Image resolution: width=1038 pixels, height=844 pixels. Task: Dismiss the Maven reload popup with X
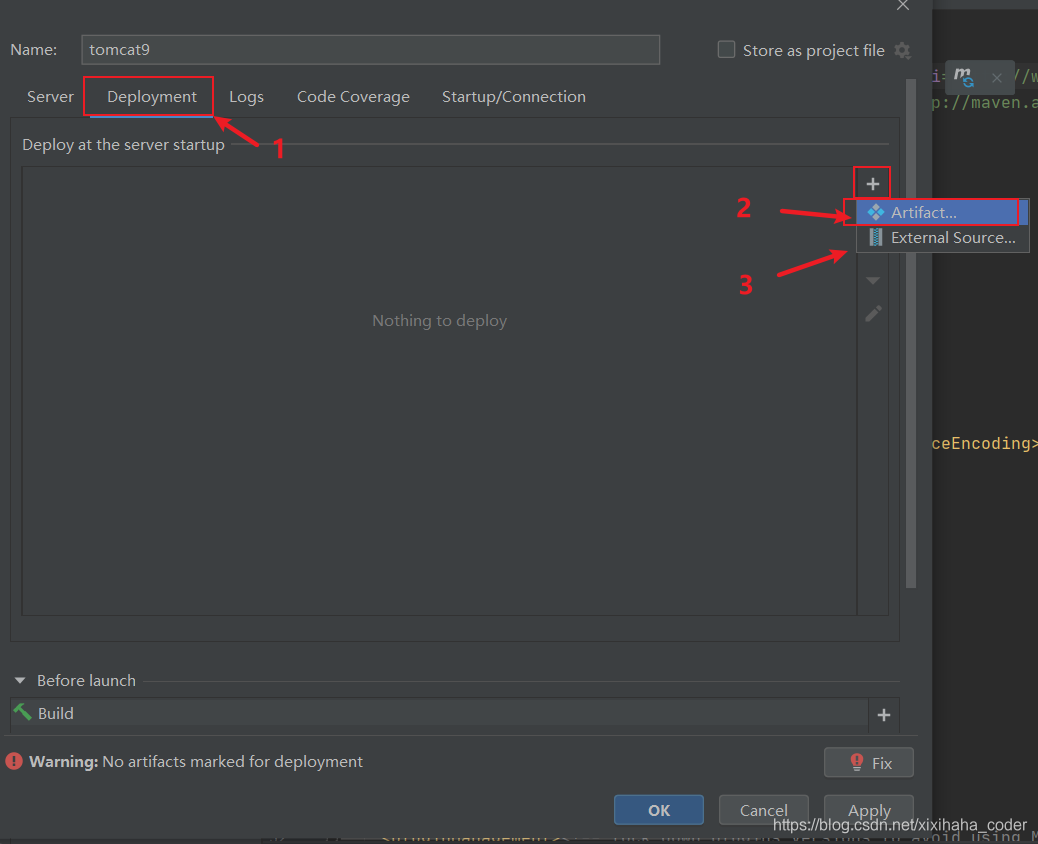[x=996, y=78]
